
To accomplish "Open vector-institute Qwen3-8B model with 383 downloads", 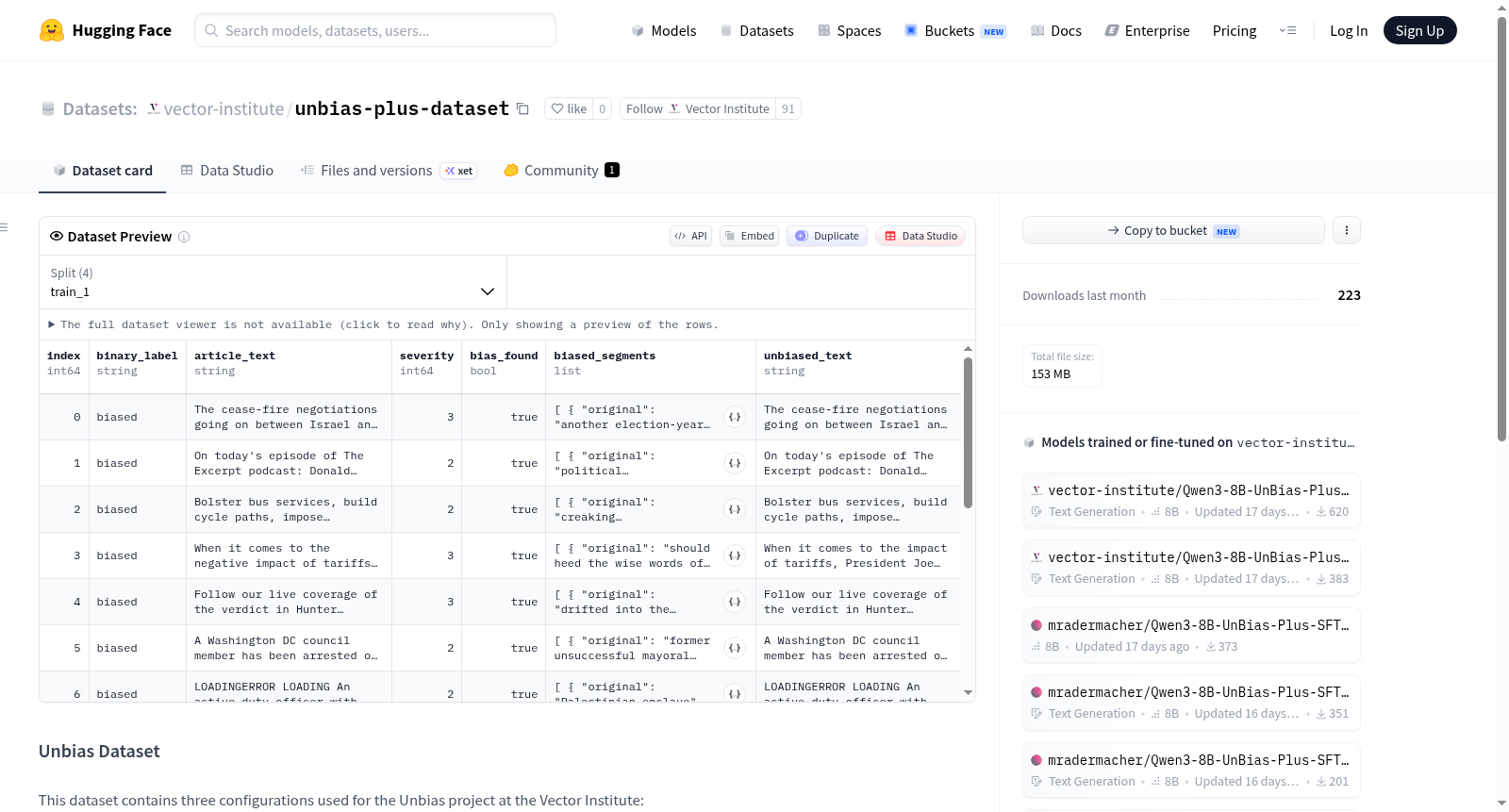I will (x=1191, y=568).
